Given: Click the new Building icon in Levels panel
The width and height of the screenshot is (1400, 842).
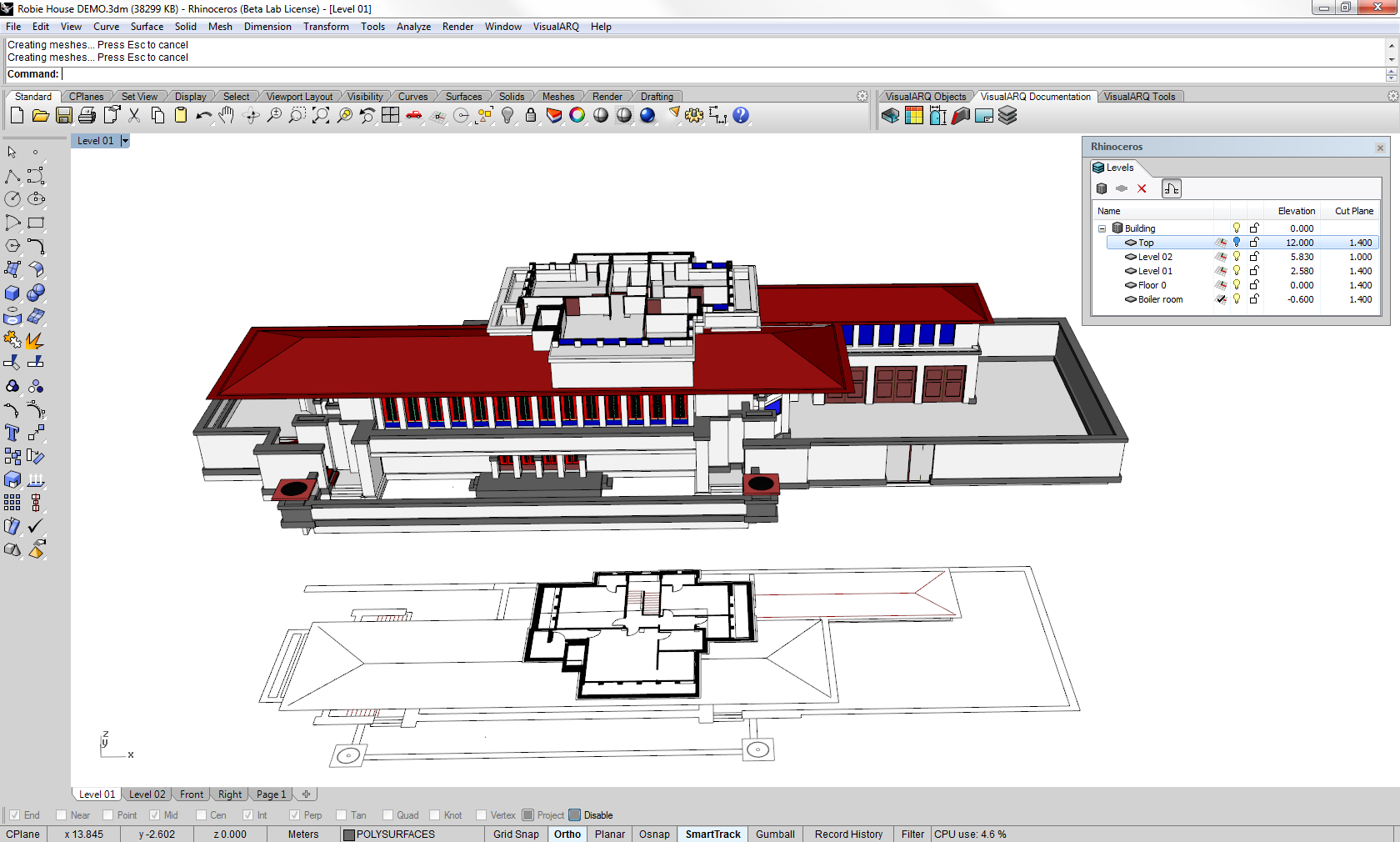Looking at the screenshot, I should pyautogui.click(x=1102, y=188).
